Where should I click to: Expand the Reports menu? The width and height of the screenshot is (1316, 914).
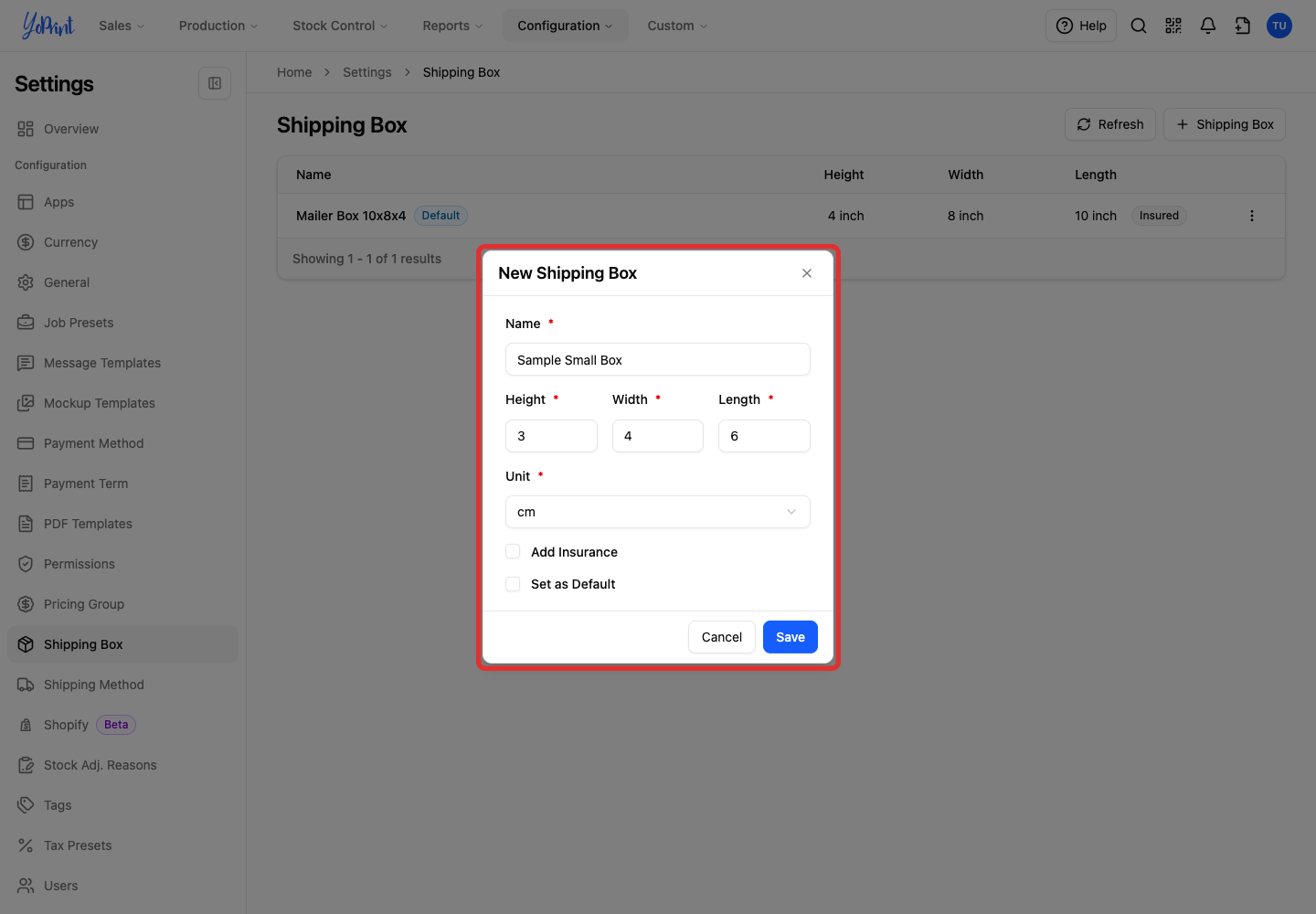click(452, 26)
